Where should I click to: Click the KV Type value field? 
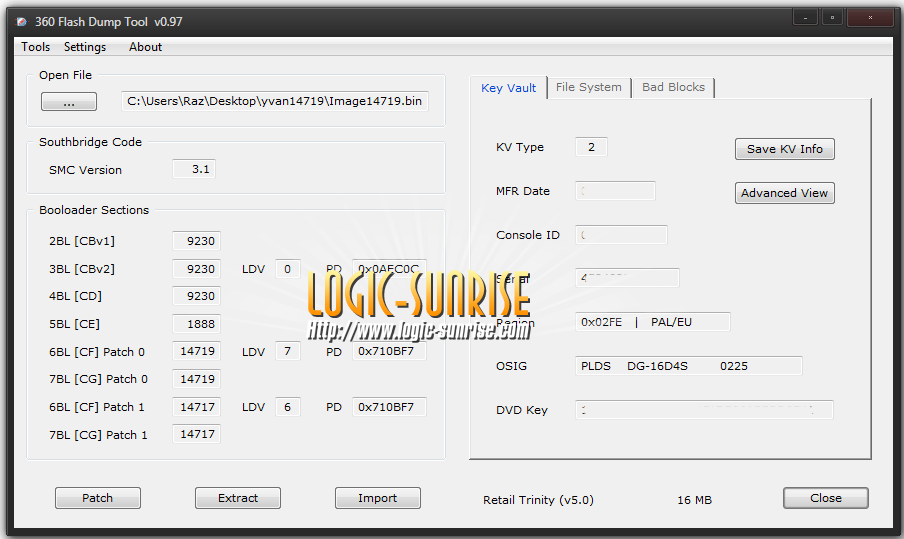click(x=591, y=147)
